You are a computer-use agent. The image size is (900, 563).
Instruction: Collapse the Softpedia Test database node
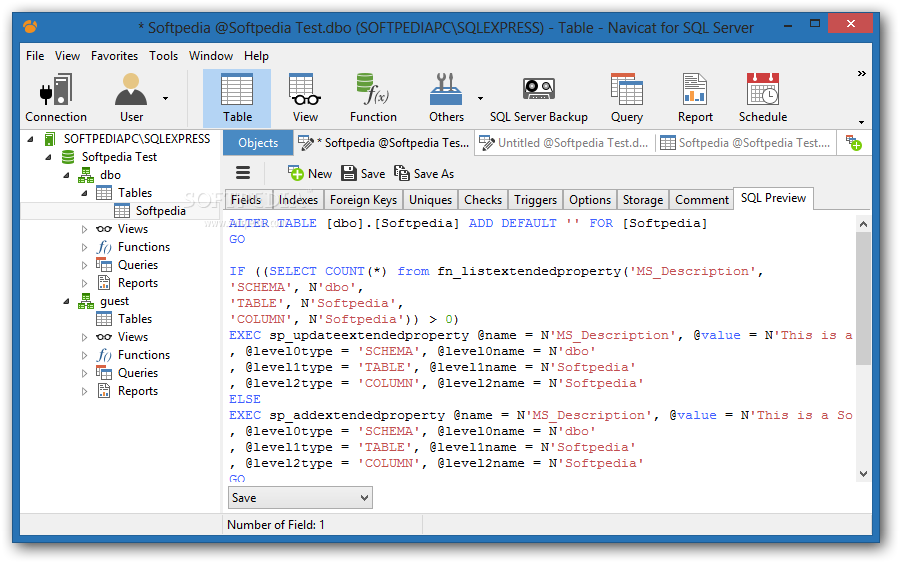coord(48,157)
